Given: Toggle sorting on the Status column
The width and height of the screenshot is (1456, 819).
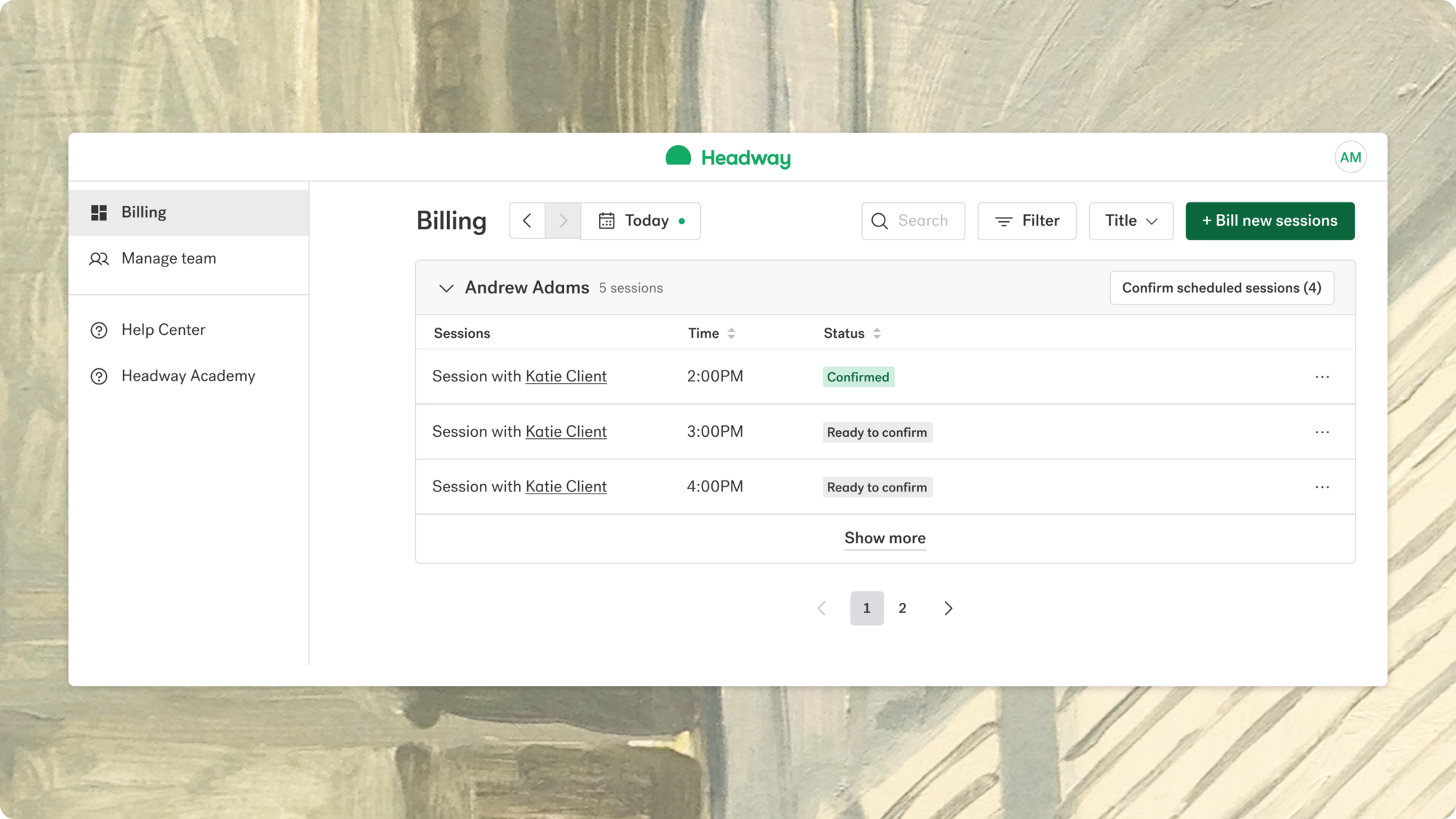Looking at the screenshot, I should (x=877, y=333).
